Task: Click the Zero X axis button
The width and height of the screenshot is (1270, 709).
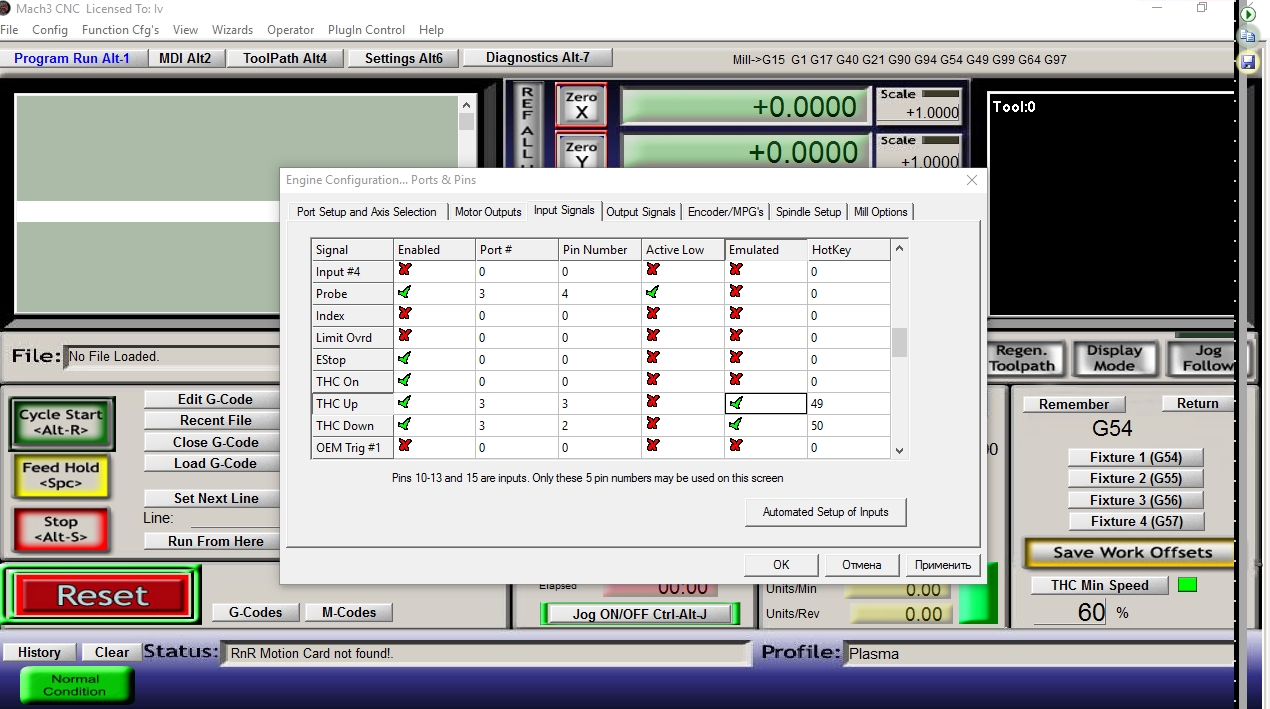Action: click(581, 105)
